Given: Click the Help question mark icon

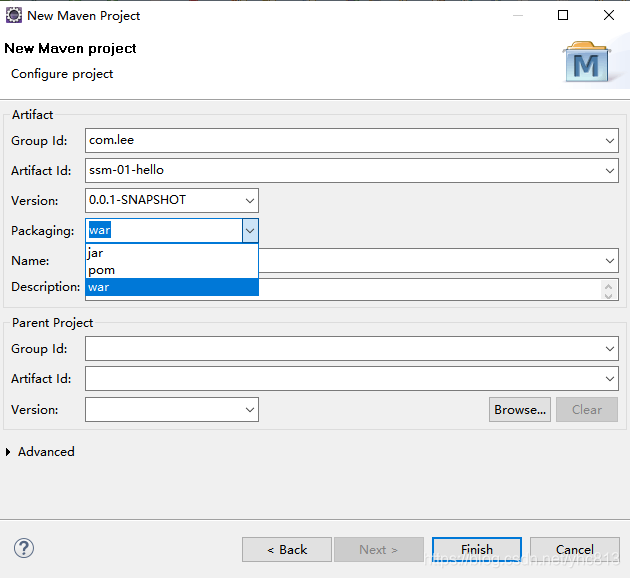Looking at the screenshot, I should point(24,548).
